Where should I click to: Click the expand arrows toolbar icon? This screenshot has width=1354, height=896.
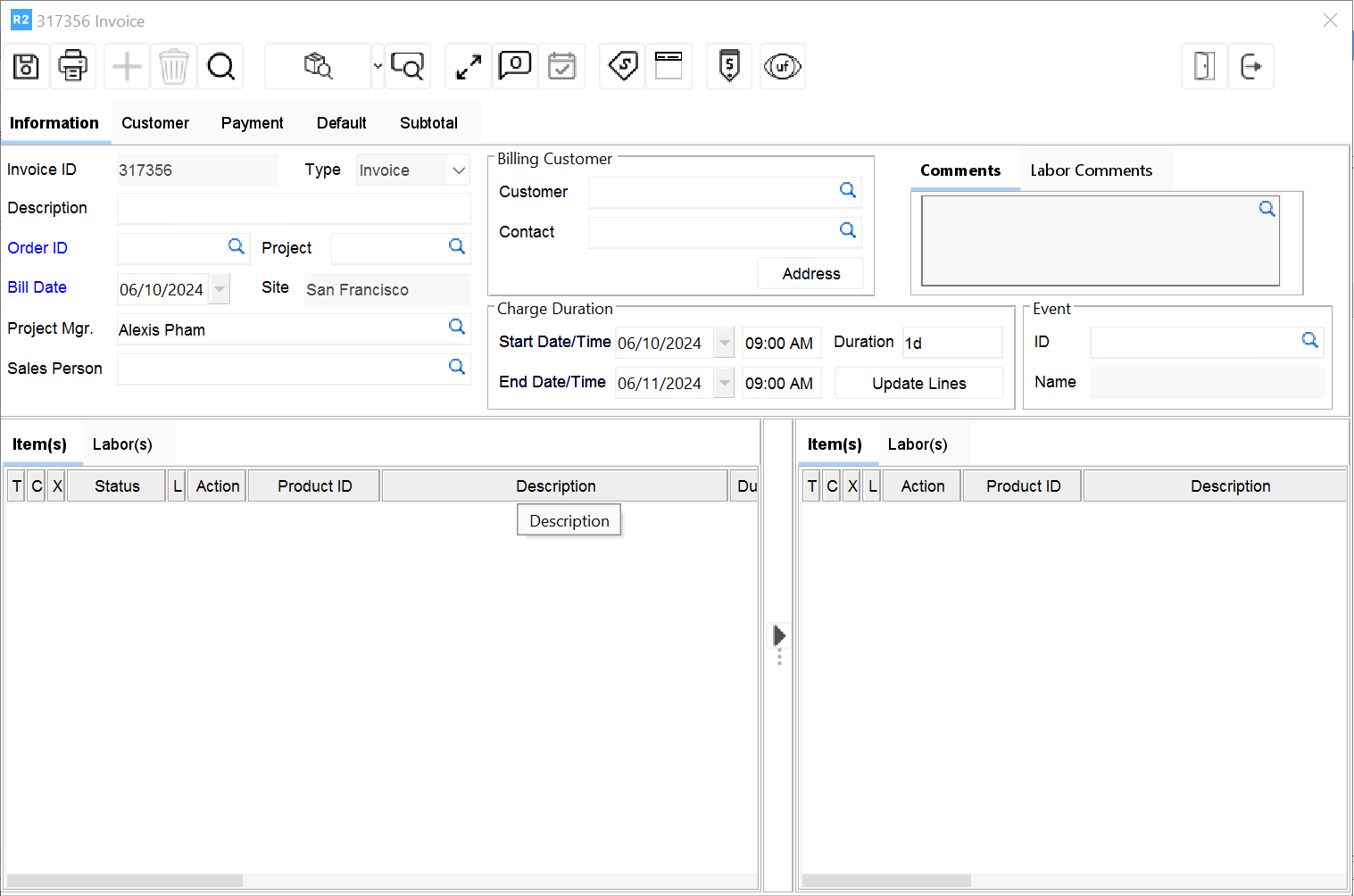(468, 66)
